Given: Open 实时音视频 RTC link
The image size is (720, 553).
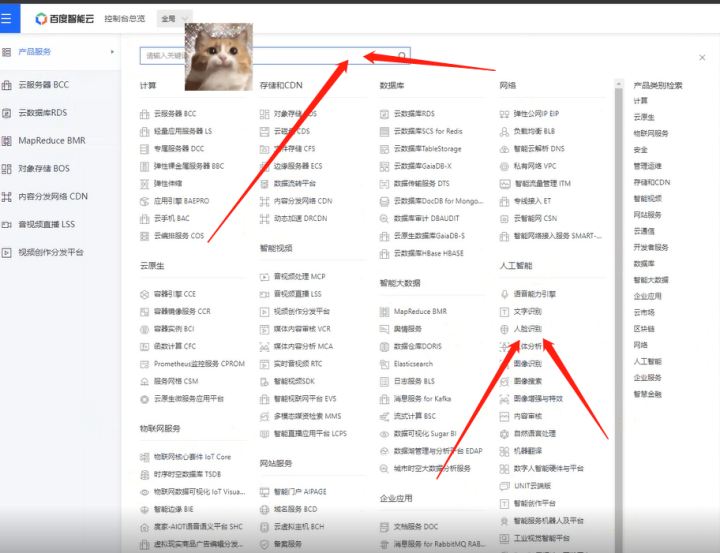Looking at the screenshot, I should [x=298, y=364].
